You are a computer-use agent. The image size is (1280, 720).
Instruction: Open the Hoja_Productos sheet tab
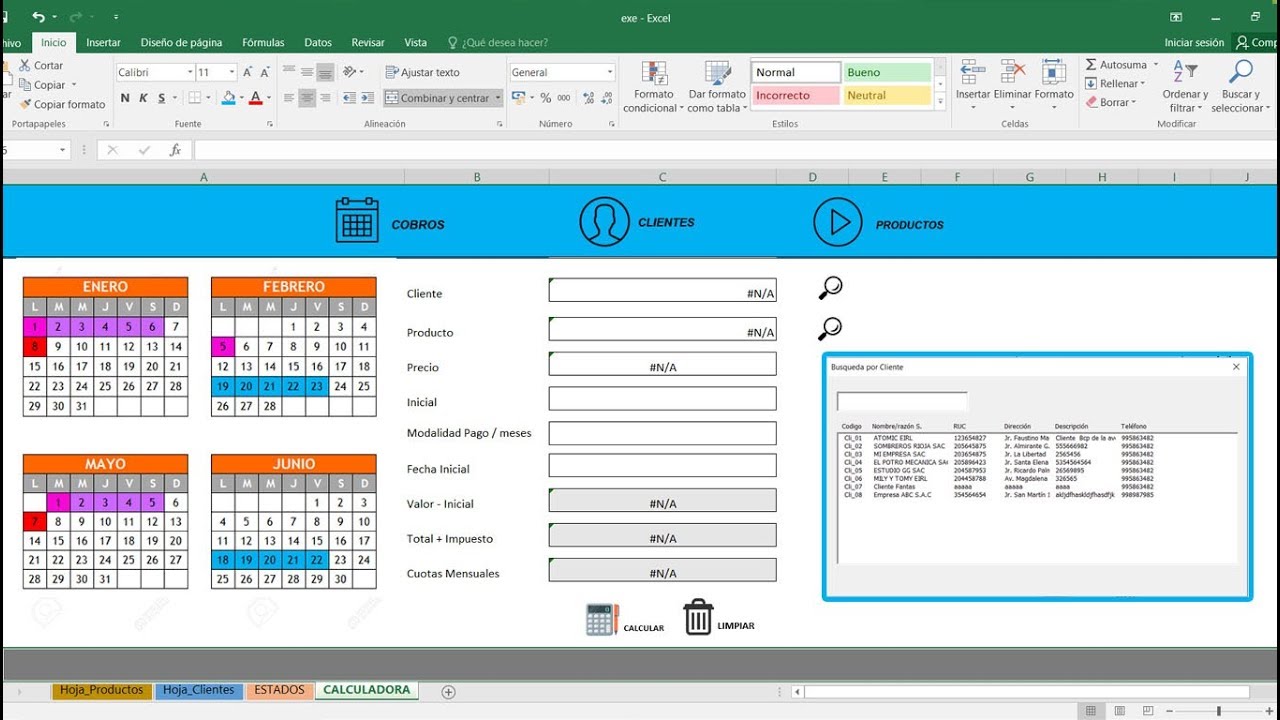101,690
